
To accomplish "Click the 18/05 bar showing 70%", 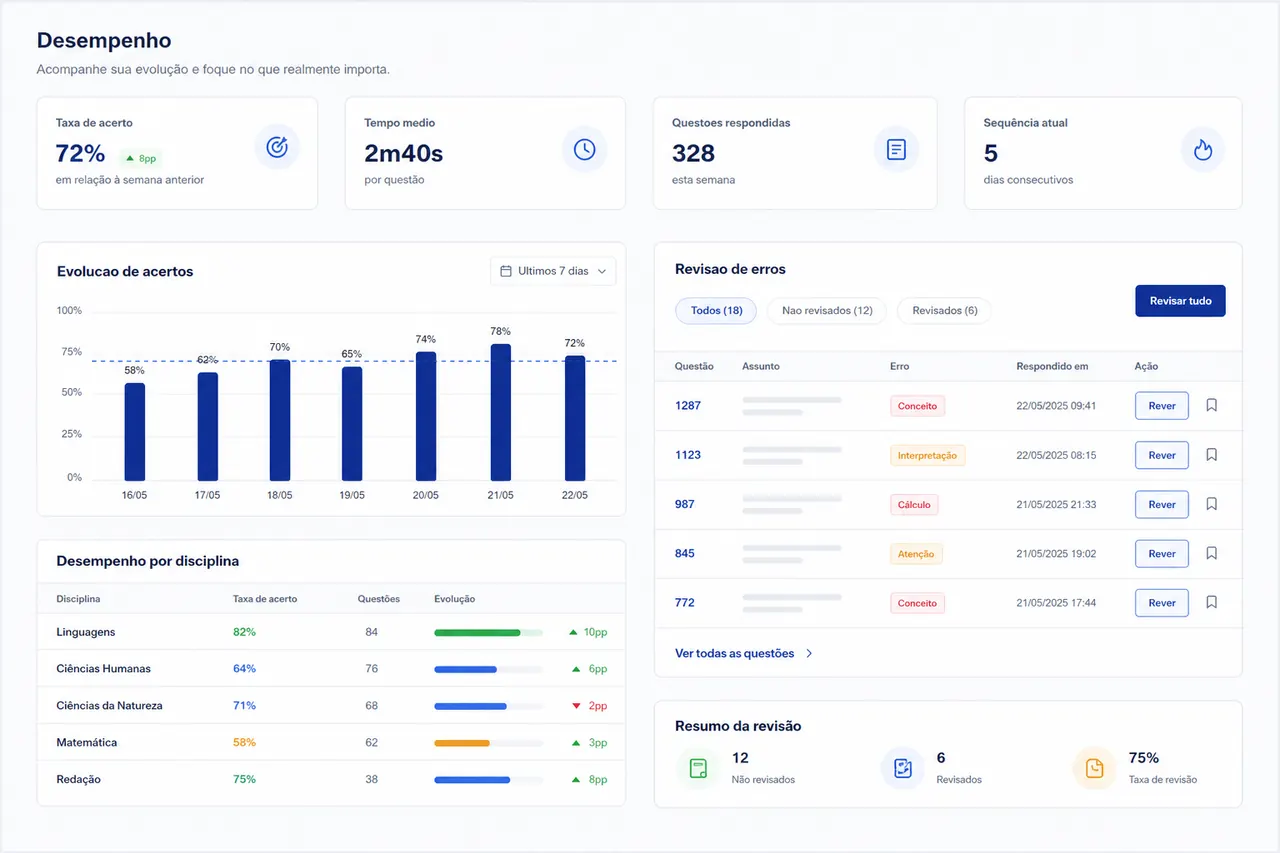I will (x=280, y=420).
